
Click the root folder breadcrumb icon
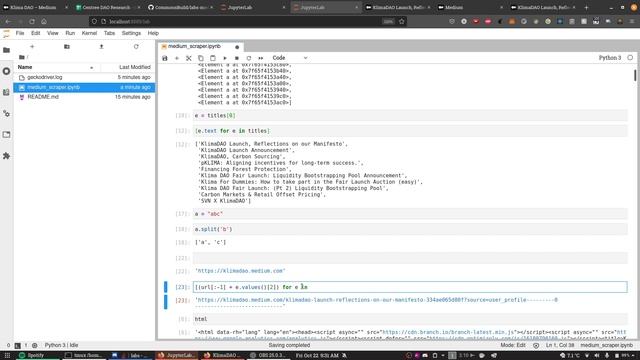[x=22, y=57]
